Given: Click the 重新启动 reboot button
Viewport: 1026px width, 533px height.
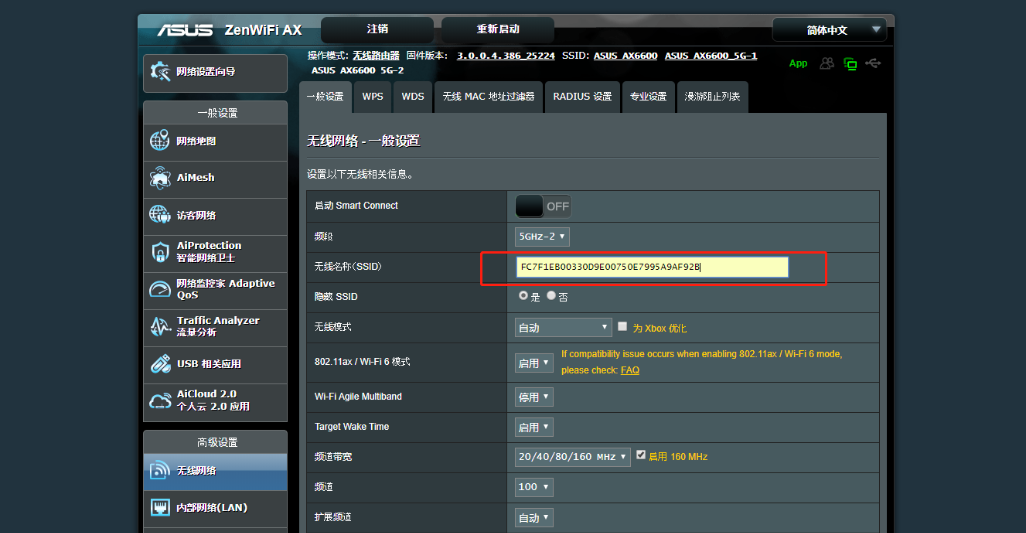Looking at the screenshot, I should (498, 29).
